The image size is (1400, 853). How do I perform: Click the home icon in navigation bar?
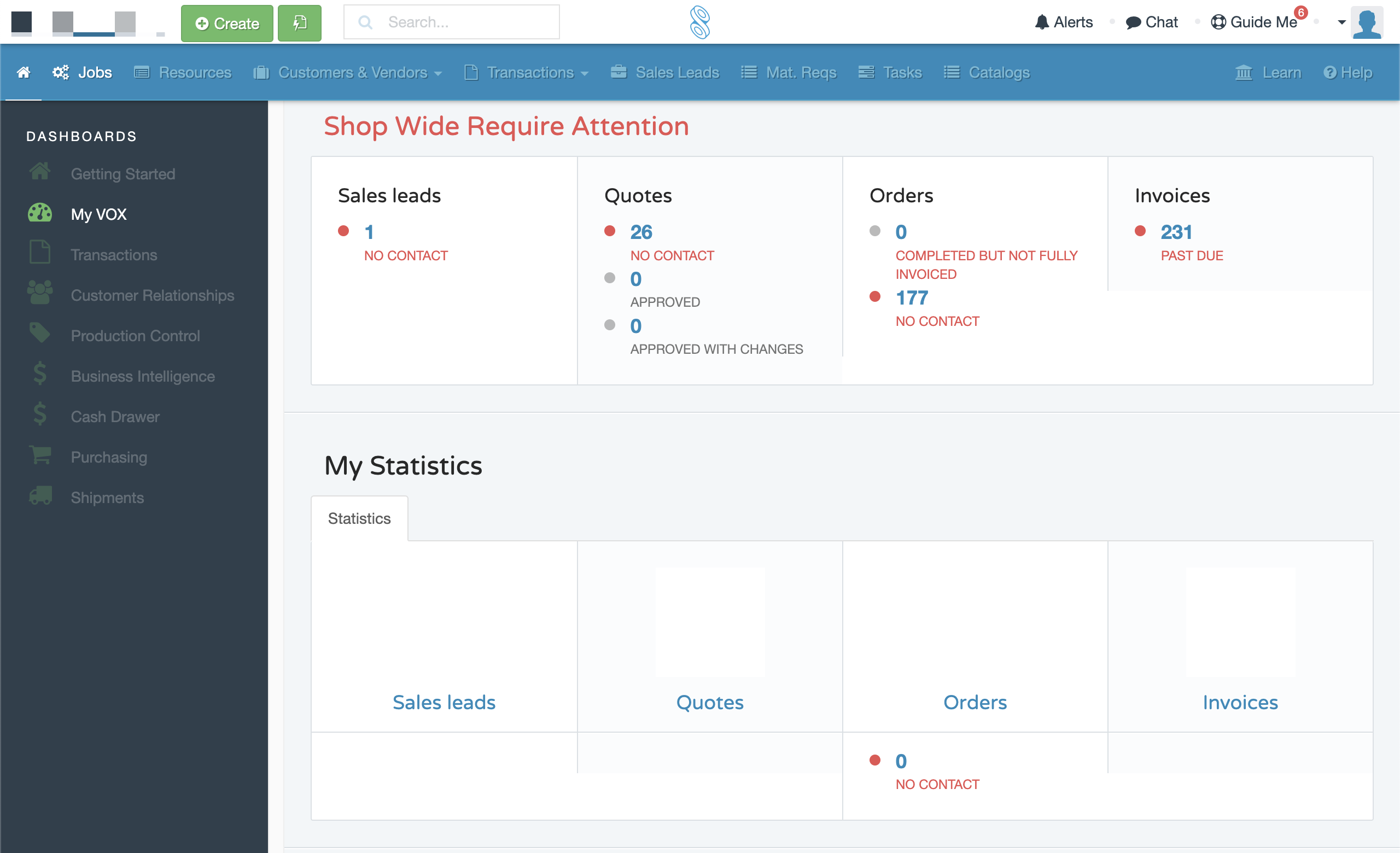pyautogui.click(x=24, y=72)
